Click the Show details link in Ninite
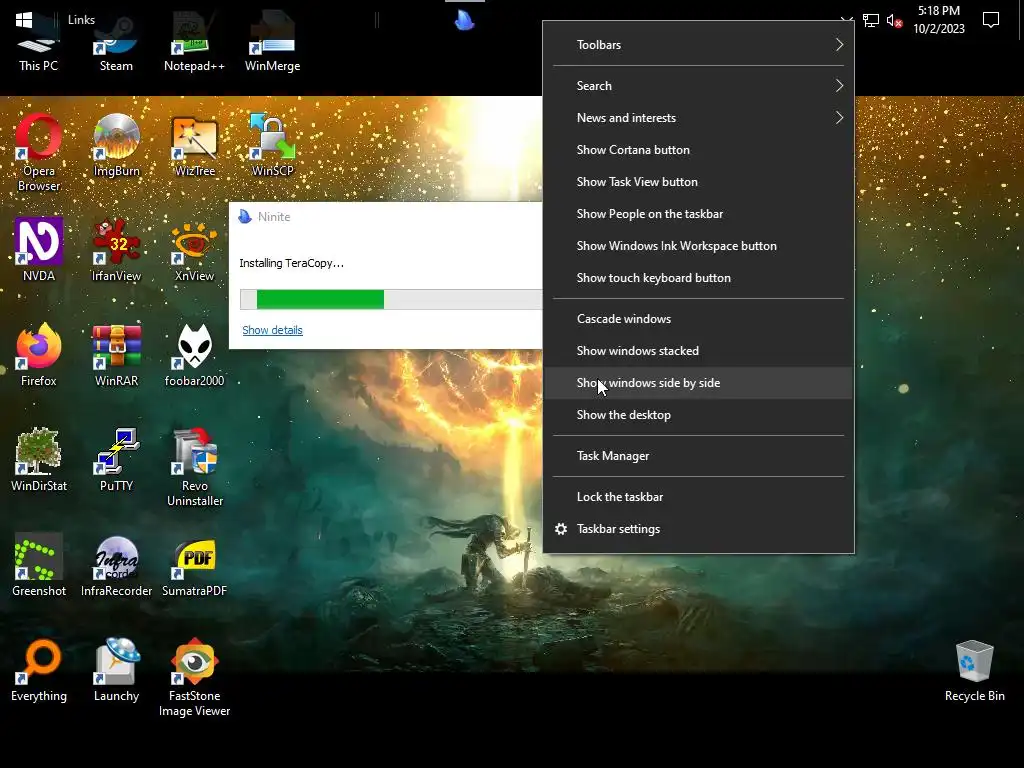The height and width of the screenshot is (768, 1024). point(272,330)
